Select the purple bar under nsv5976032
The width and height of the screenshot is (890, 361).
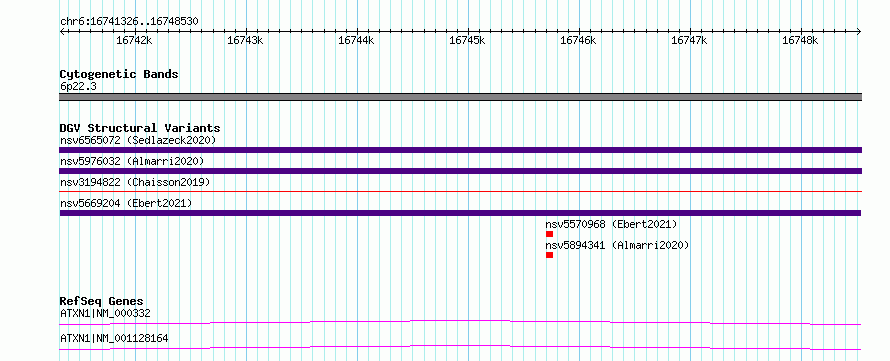[460, 171]
